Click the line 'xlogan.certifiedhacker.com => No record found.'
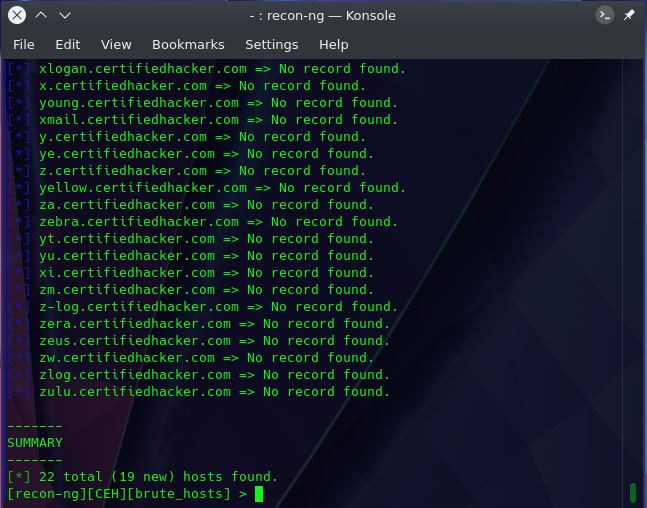 coord(206,69)
